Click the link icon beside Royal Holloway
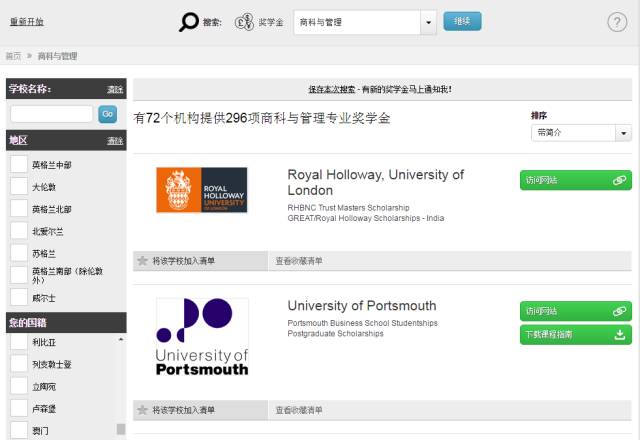The height and width of the screenshot is (440, 640). coord(620,180)
